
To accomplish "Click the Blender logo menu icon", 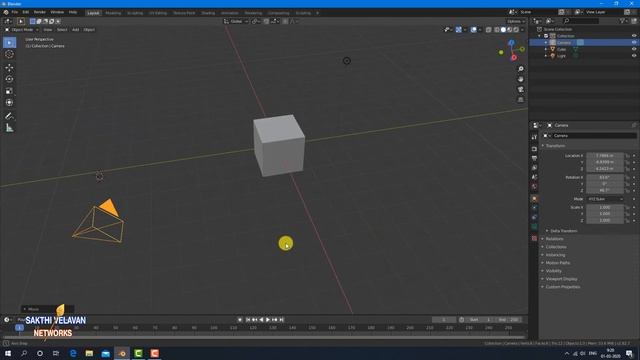I will pos(6,12).
